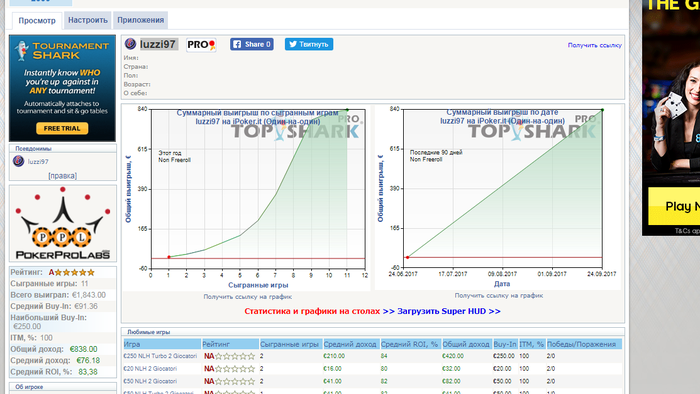Screen dimensions: 700x394
Task: Sort table by Средний доход column
Action: pyautogui.click(x=351, y=344)
